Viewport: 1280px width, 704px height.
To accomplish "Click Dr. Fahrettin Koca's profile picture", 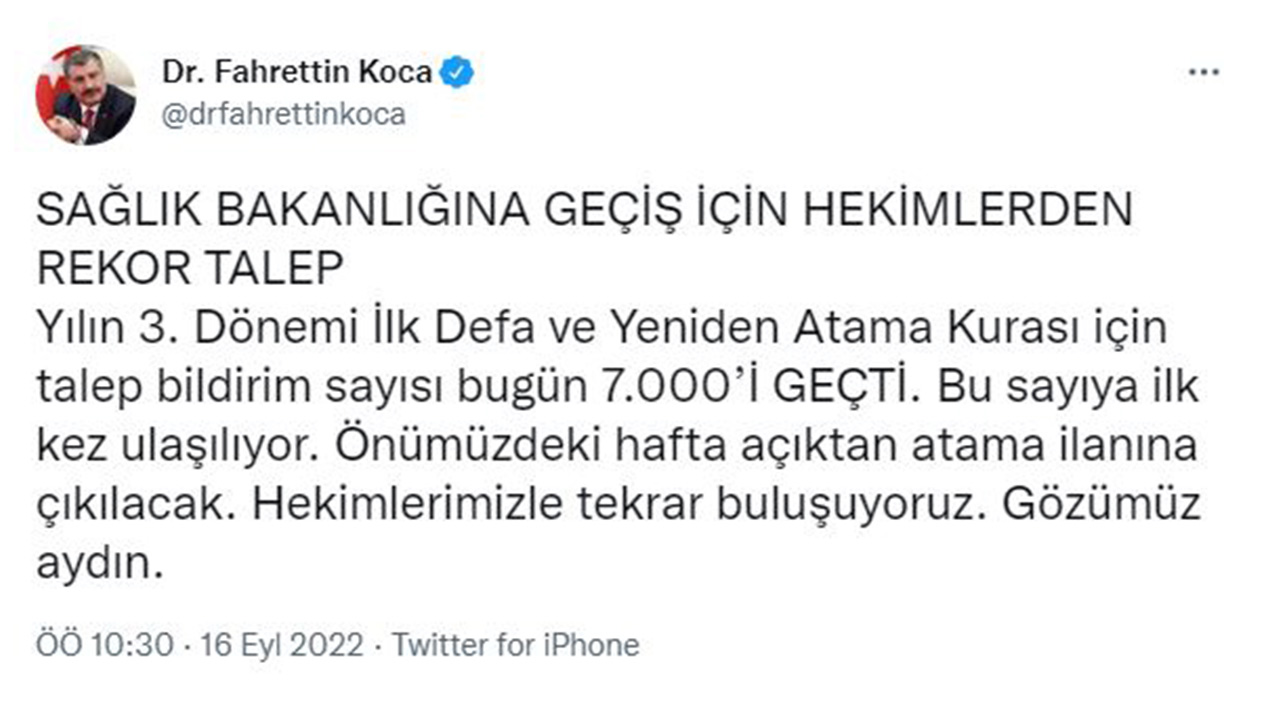I will coord(84,92).
